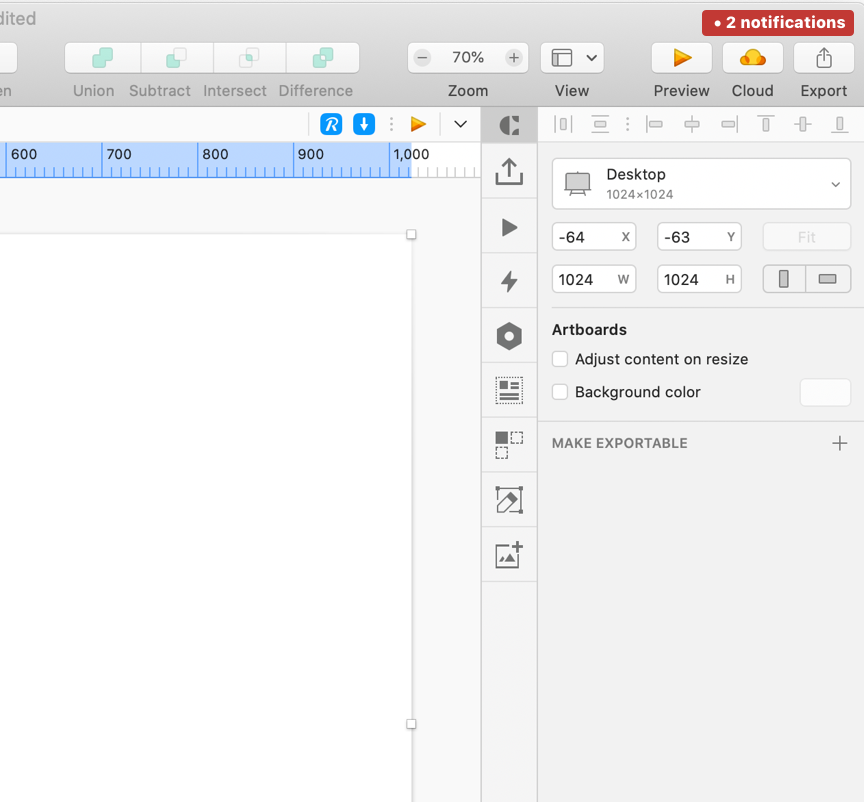Enable Adjust content on resize

(560, 359)
